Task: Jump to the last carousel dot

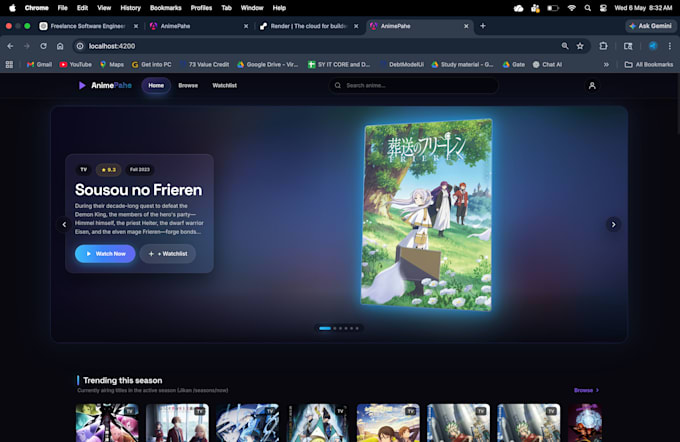Action: click(357, 328)
